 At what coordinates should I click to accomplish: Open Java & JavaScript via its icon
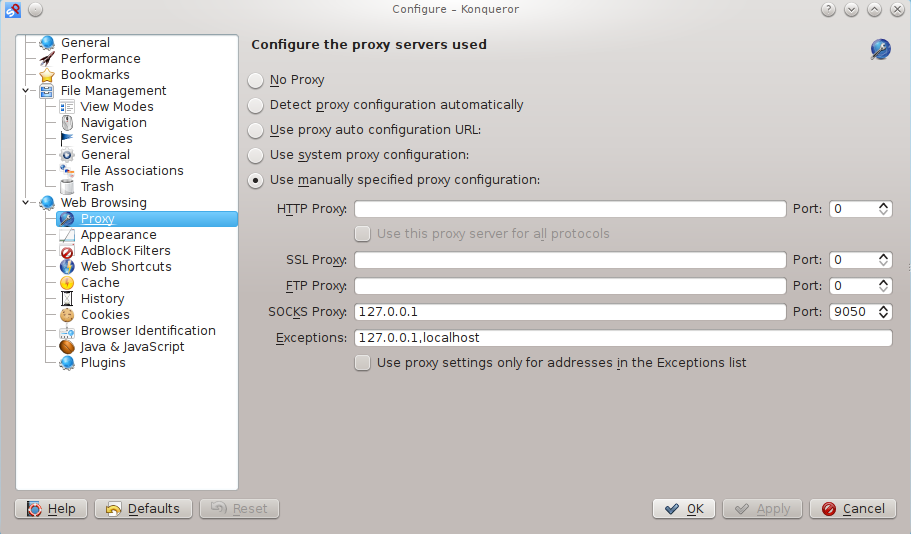click(67, 347)
